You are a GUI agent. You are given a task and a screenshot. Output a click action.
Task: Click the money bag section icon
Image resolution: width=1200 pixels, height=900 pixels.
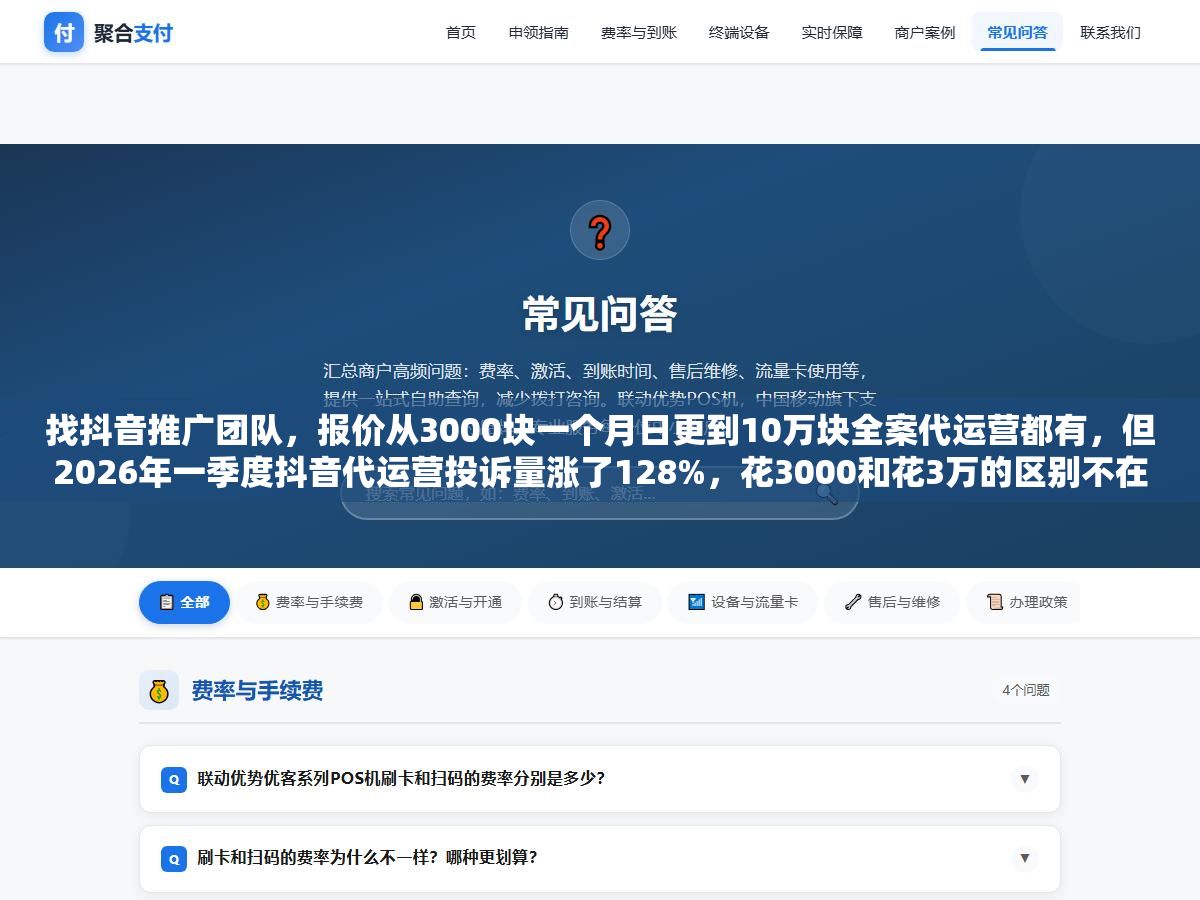coord(159,690)
